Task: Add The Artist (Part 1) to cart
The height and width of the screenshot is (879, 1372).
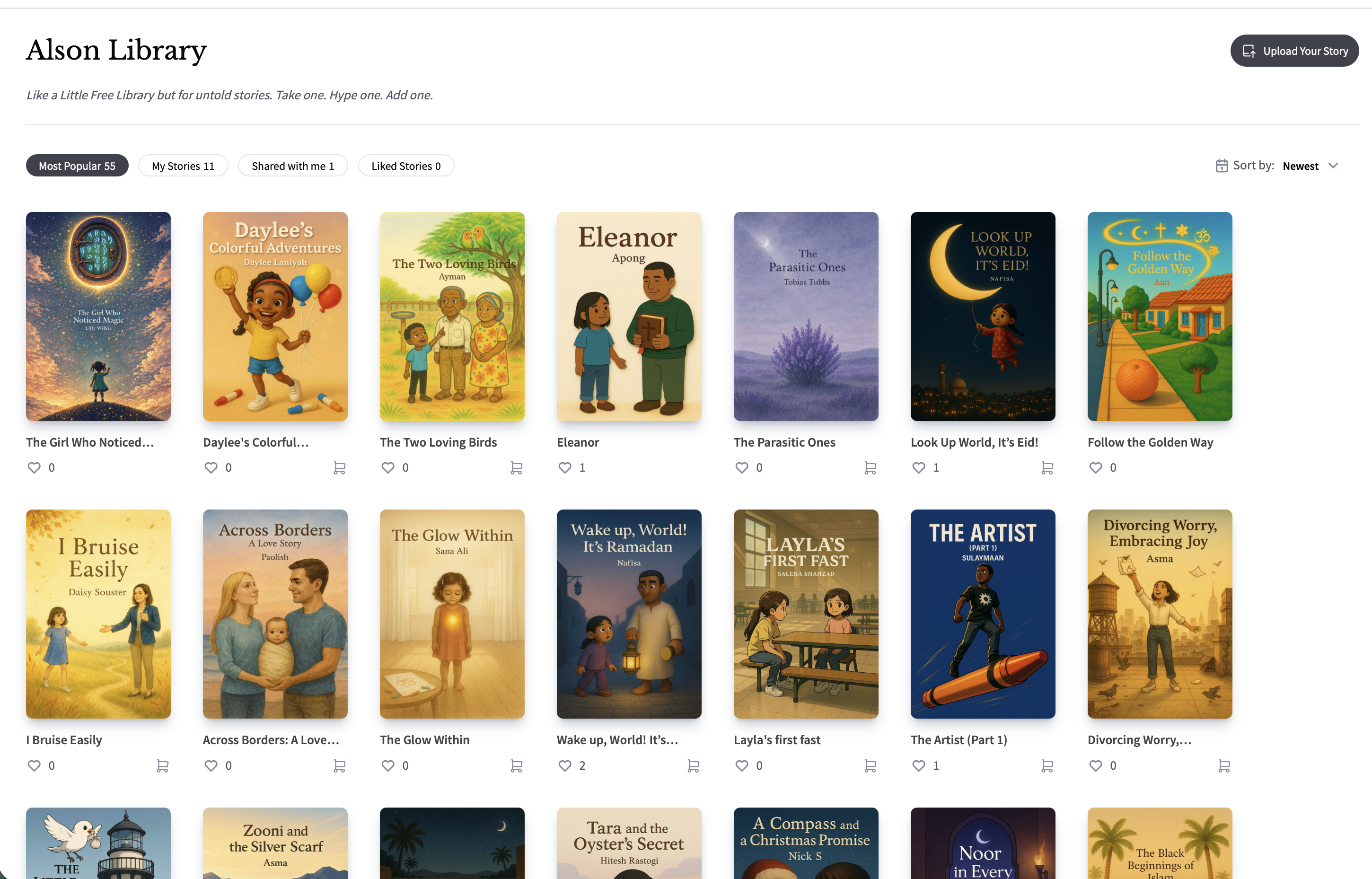Action: coord(1047,765)
